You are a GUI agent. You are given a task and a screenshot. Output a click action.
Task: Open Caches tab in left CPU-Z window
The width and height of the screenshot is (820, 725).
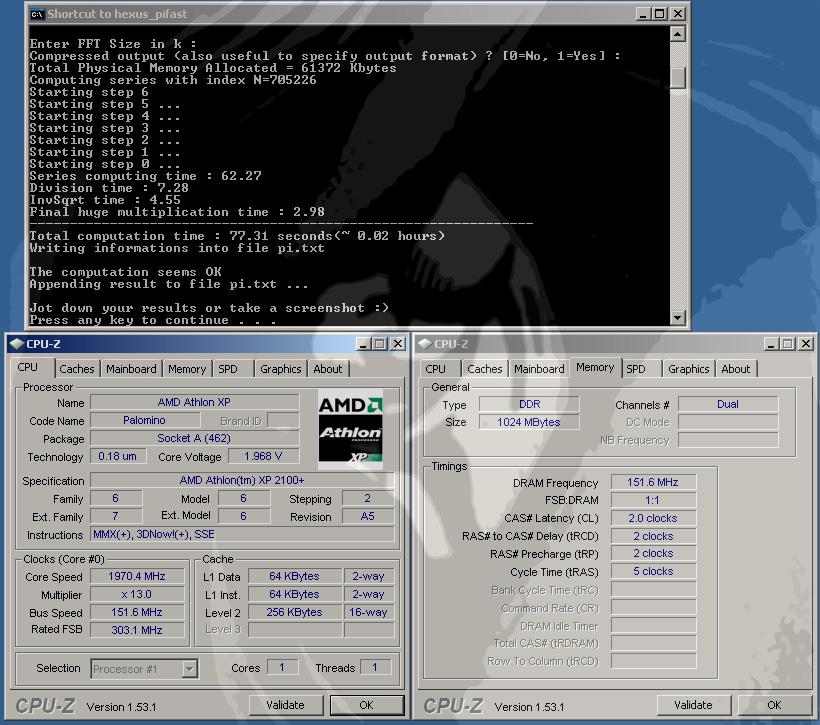tap(77, 369)
